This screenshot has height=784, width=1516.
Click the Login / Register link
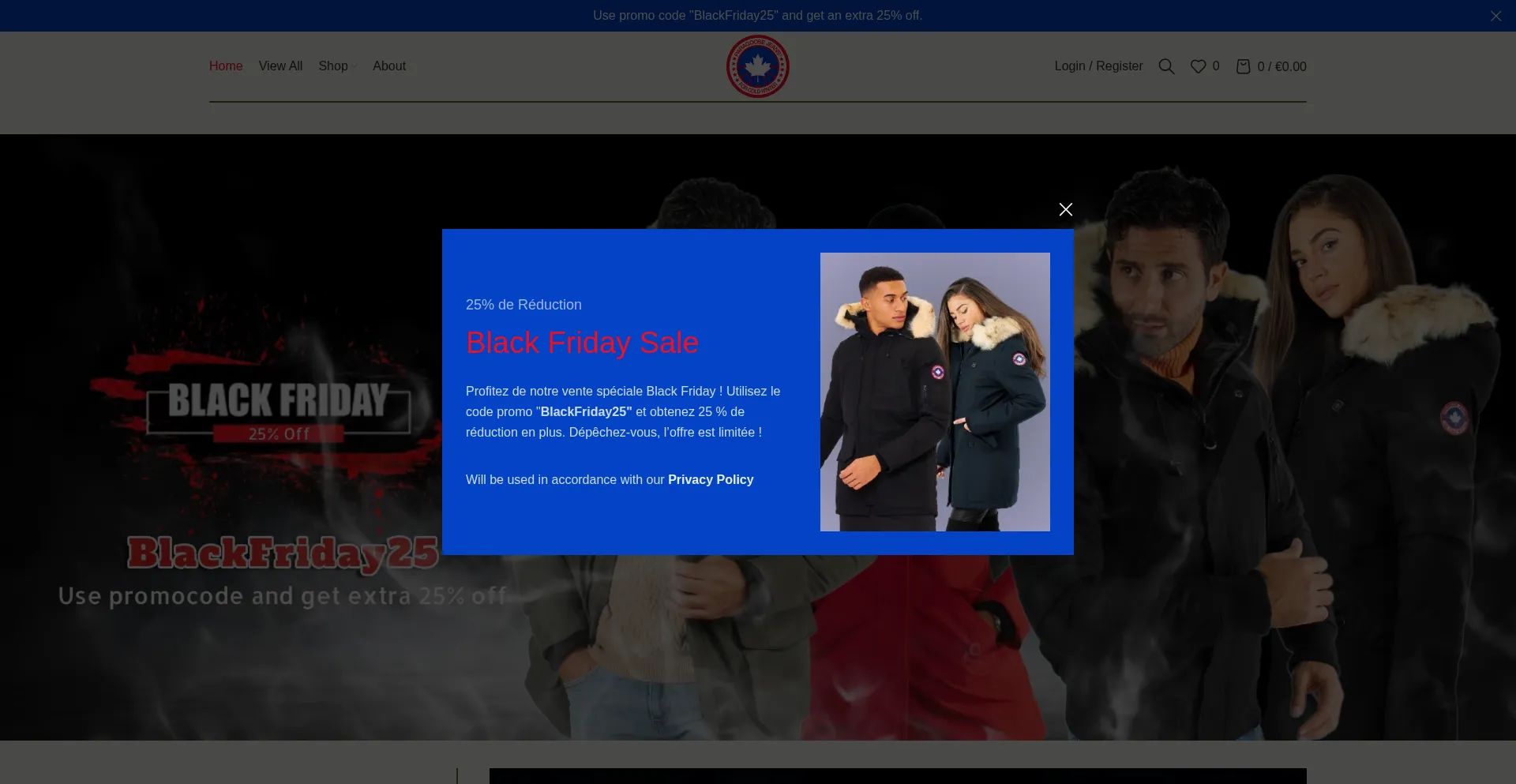coord(1098,66)
